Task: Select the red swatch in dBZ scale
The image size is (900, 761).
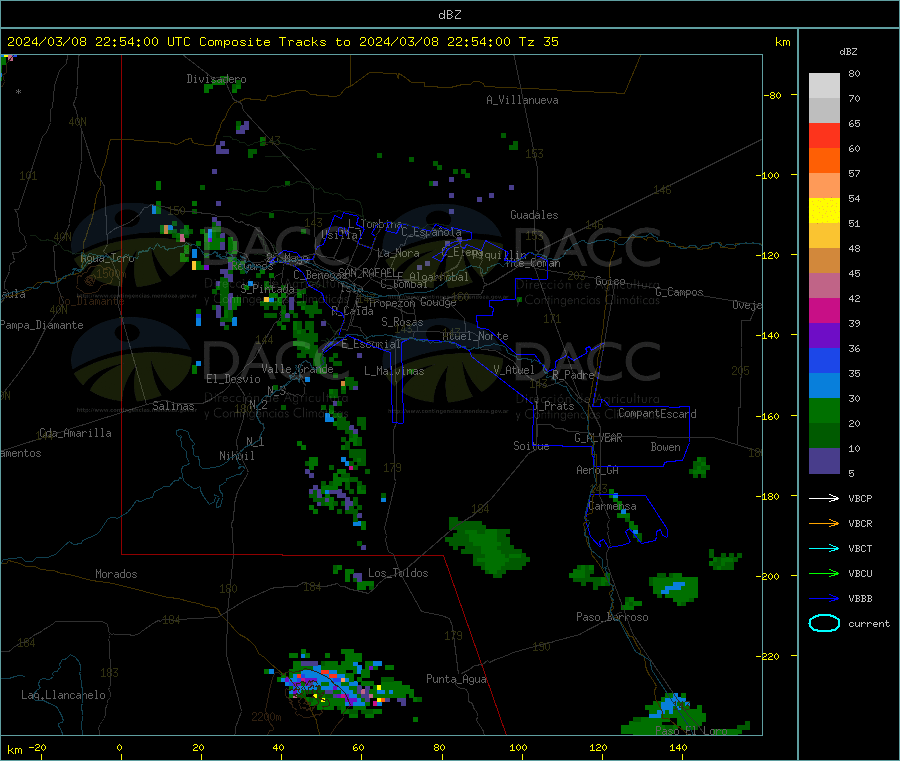Action: (824, 135)
